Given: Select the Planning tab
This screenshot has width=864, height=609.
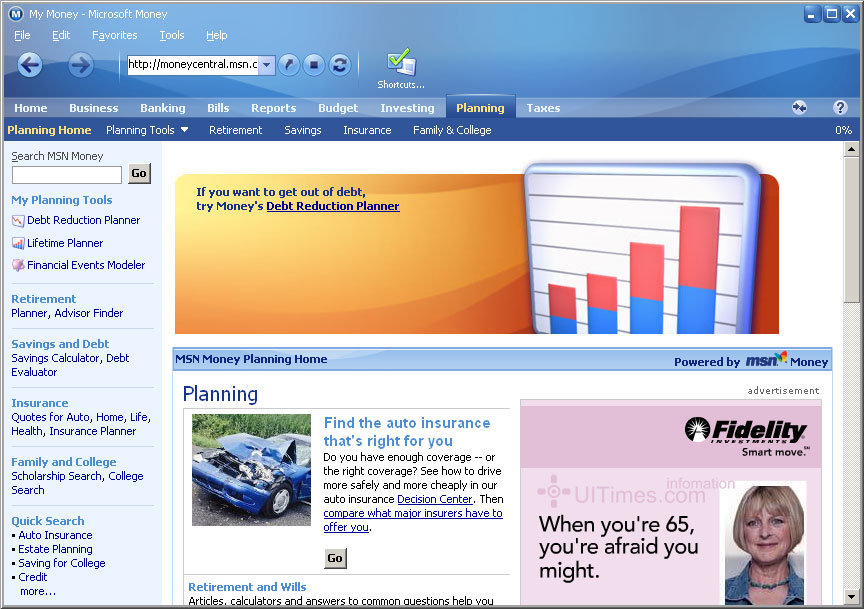Looking at the screenshot, I should click(480, 107).
